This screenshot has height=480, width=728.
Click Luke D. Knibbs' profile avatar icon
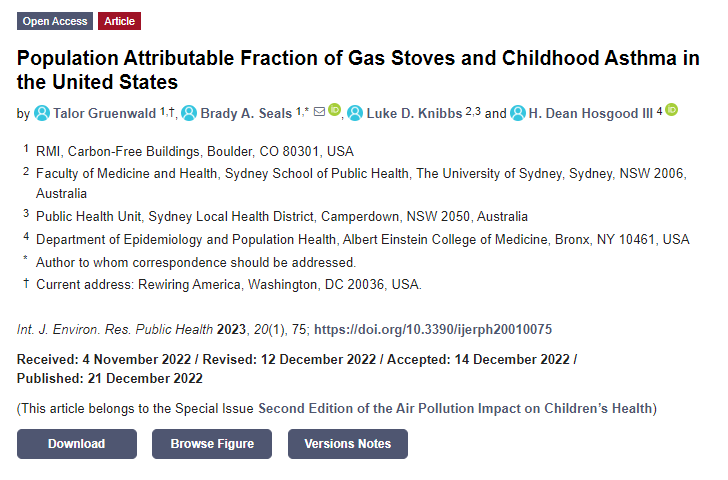pos(355,113)
